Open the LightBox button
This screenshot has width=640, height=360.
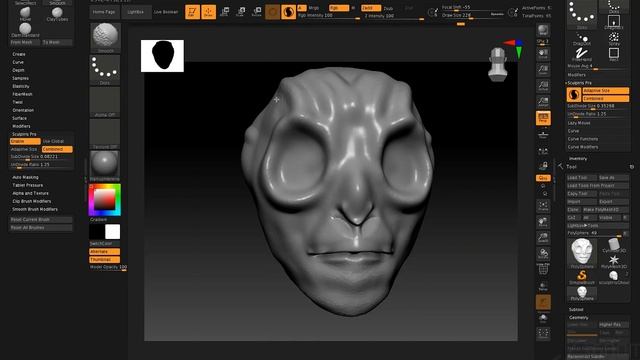[136, 12]
